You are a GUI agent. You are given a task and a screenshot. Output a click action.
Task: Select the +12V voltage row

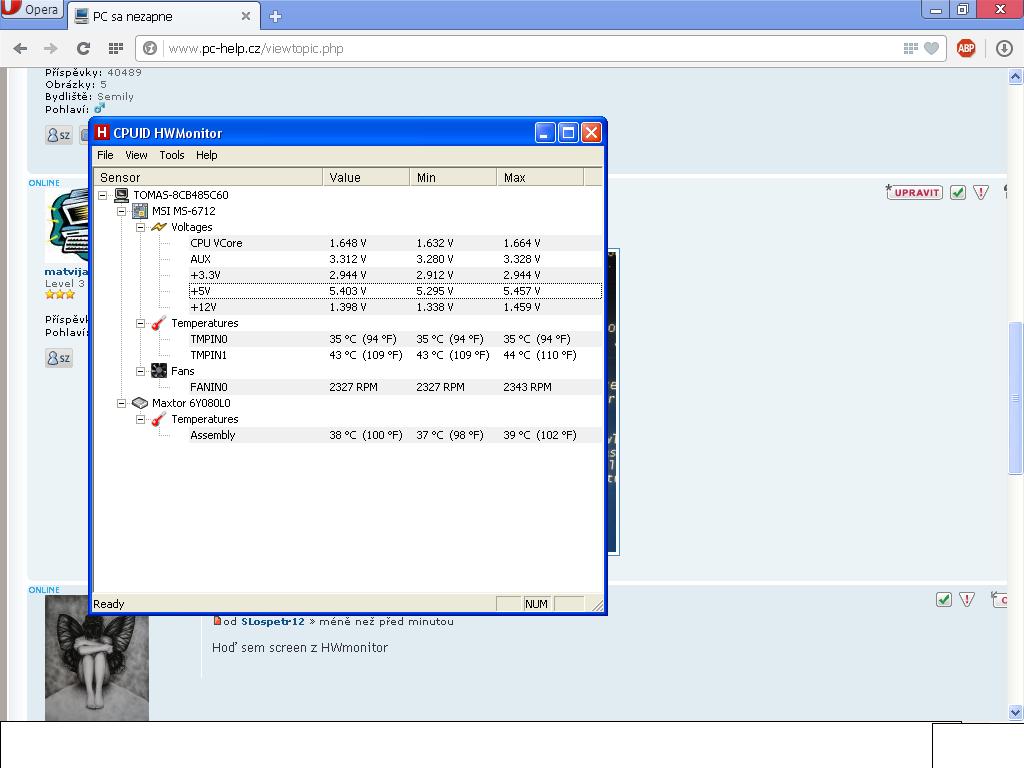pyautogui.click(x=395, y=307)
